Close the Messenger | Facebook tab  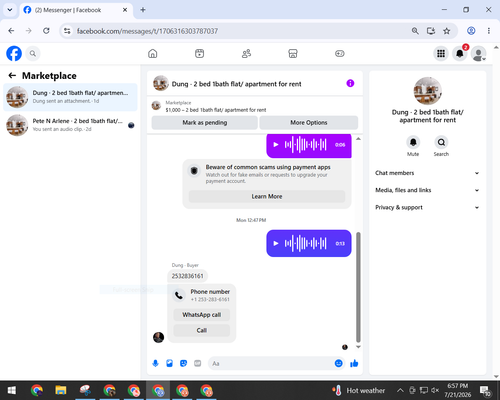click(x=125, y=10)
